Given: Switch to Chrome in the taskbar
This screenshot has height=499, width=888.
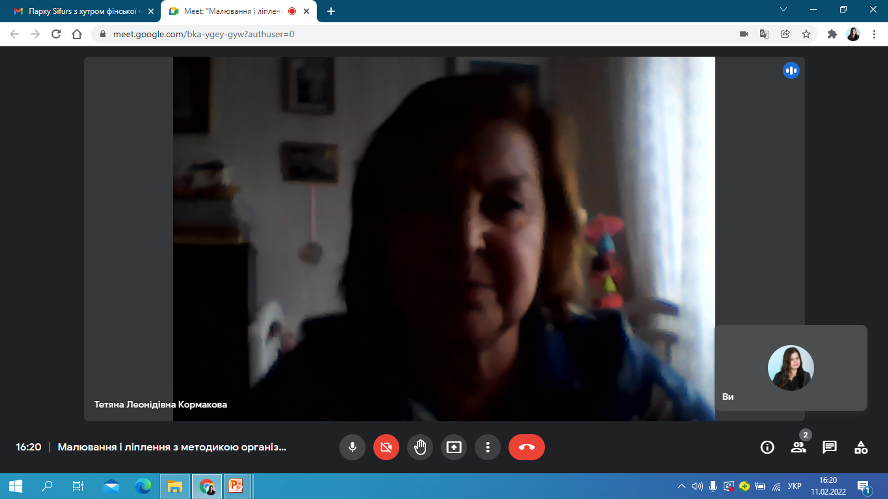Looking at the screenshot, I should point(207,486).
